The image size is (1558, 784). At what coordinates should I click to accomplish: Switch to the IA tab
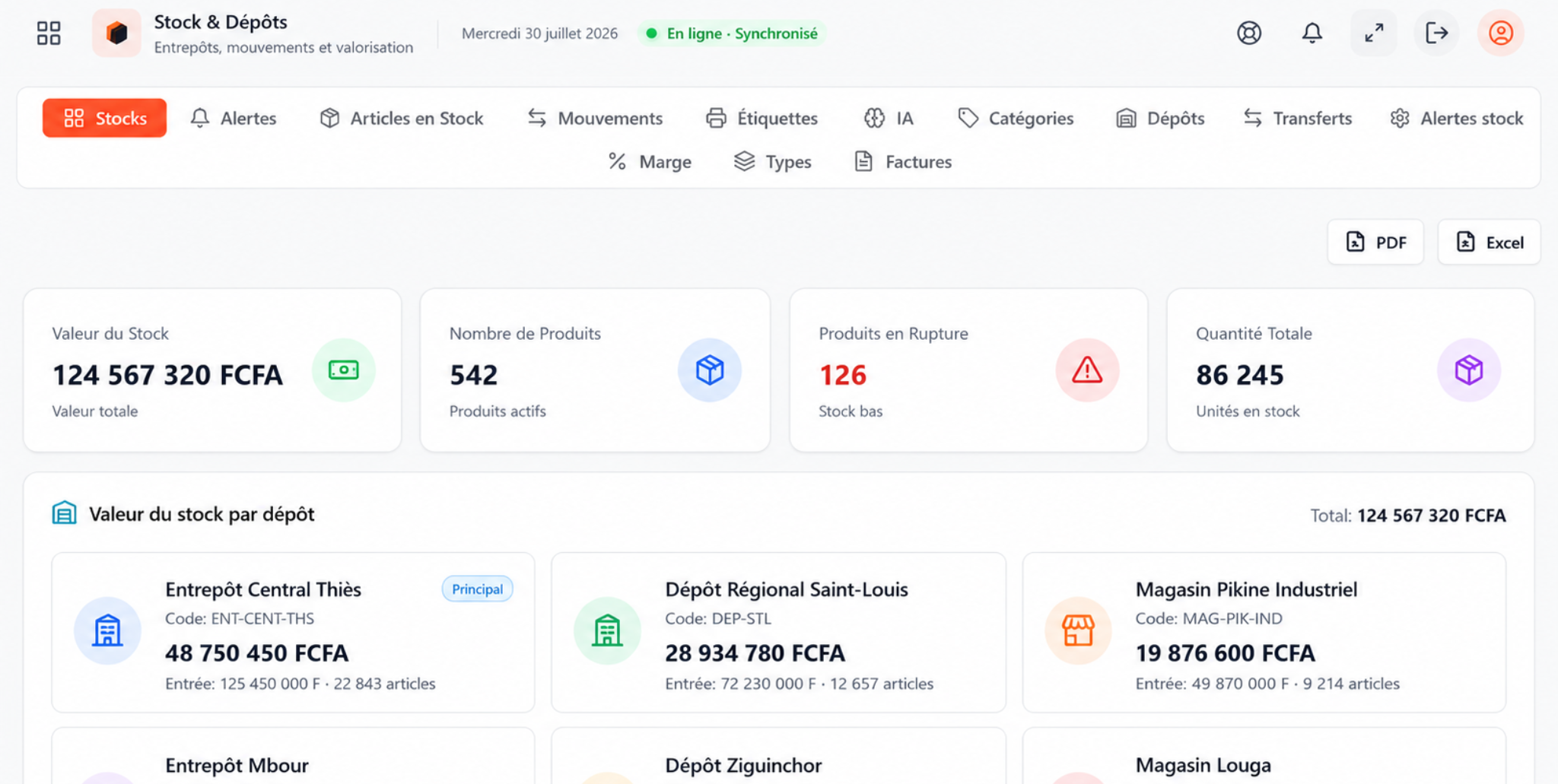click(889, 118)
